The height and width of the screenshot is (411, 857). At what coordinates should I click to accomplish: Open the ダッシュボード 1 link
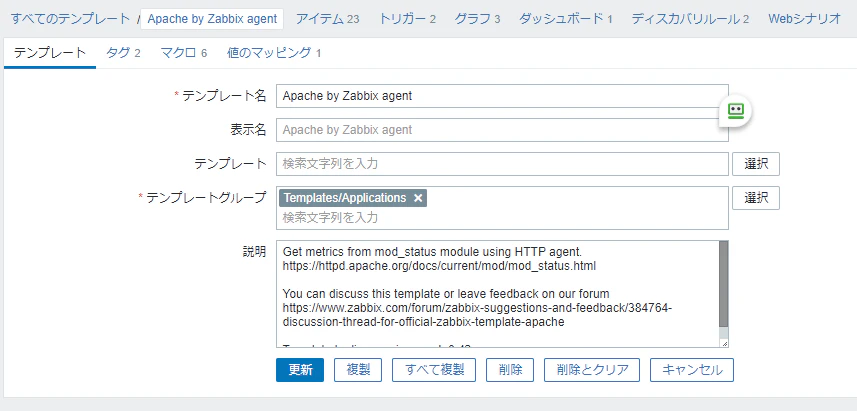tap(566, 19)
